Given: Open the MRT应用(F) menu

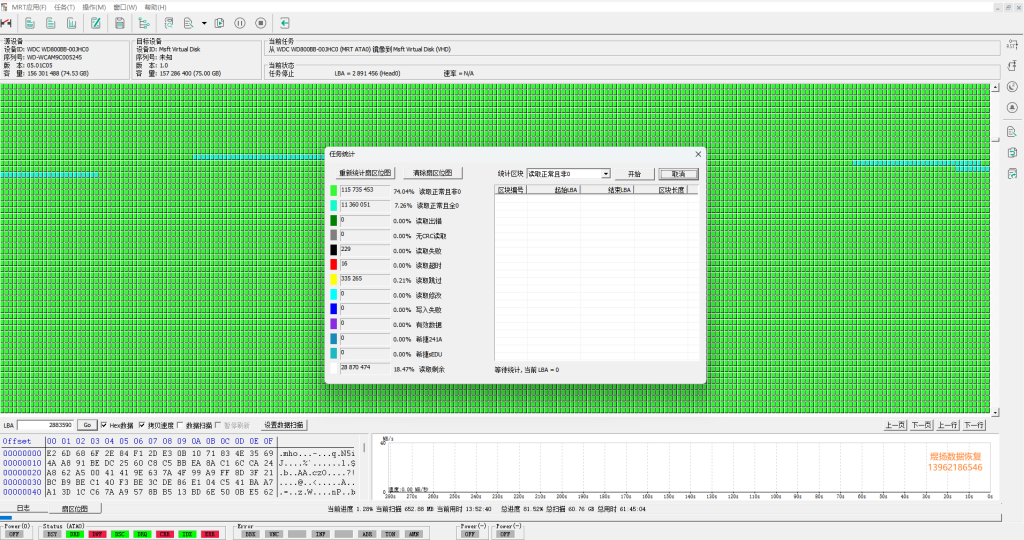Looking at the screenshot, I should click(29, 7).
